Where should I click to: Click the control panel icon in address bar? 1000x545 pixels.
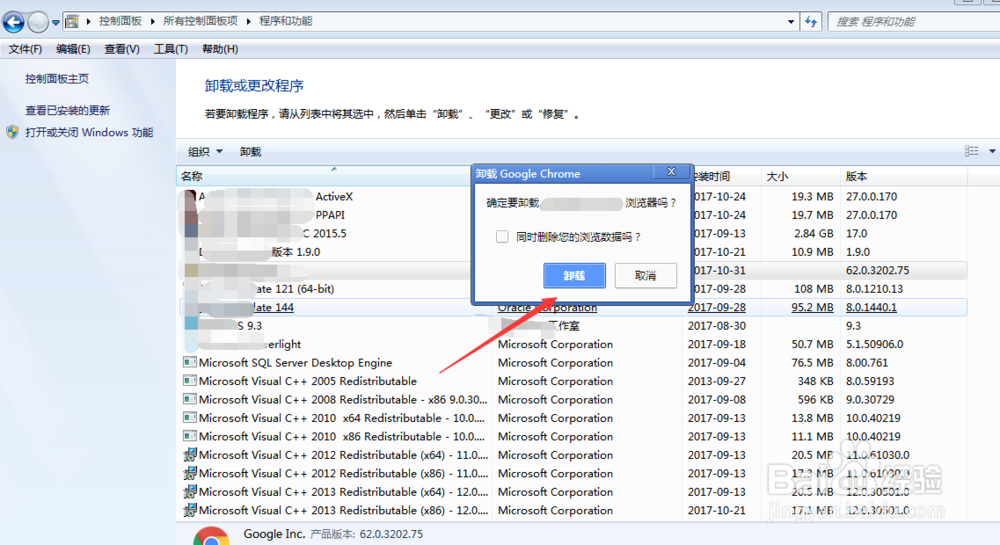pyautogui.click(x=72, y=22)
